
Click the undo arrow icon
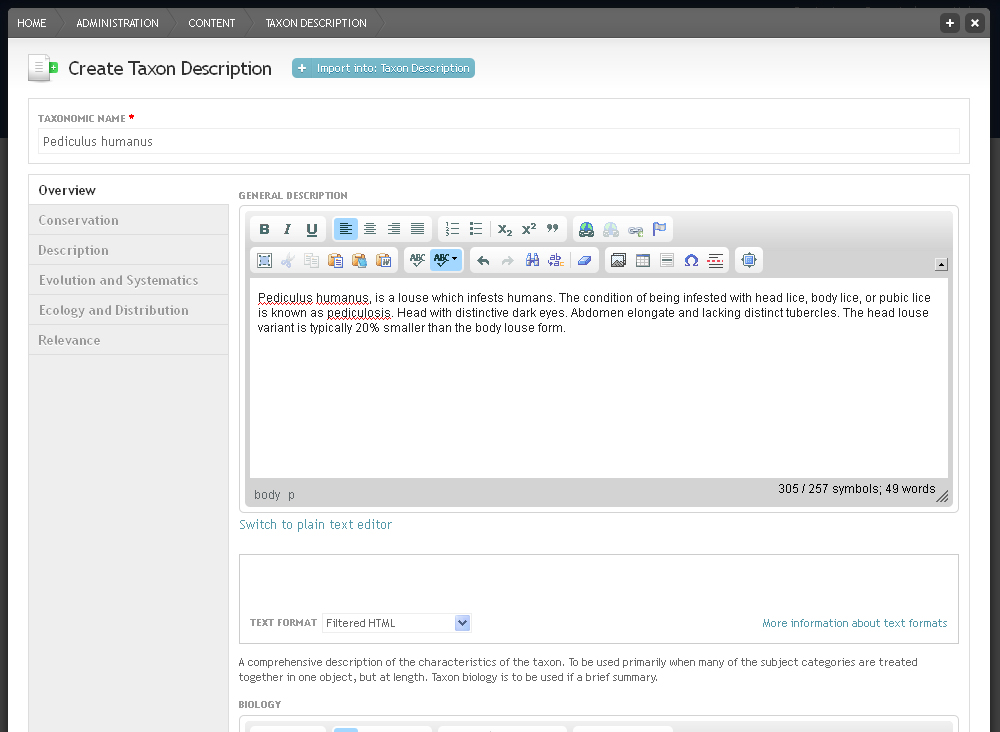[x=483, y=260]
